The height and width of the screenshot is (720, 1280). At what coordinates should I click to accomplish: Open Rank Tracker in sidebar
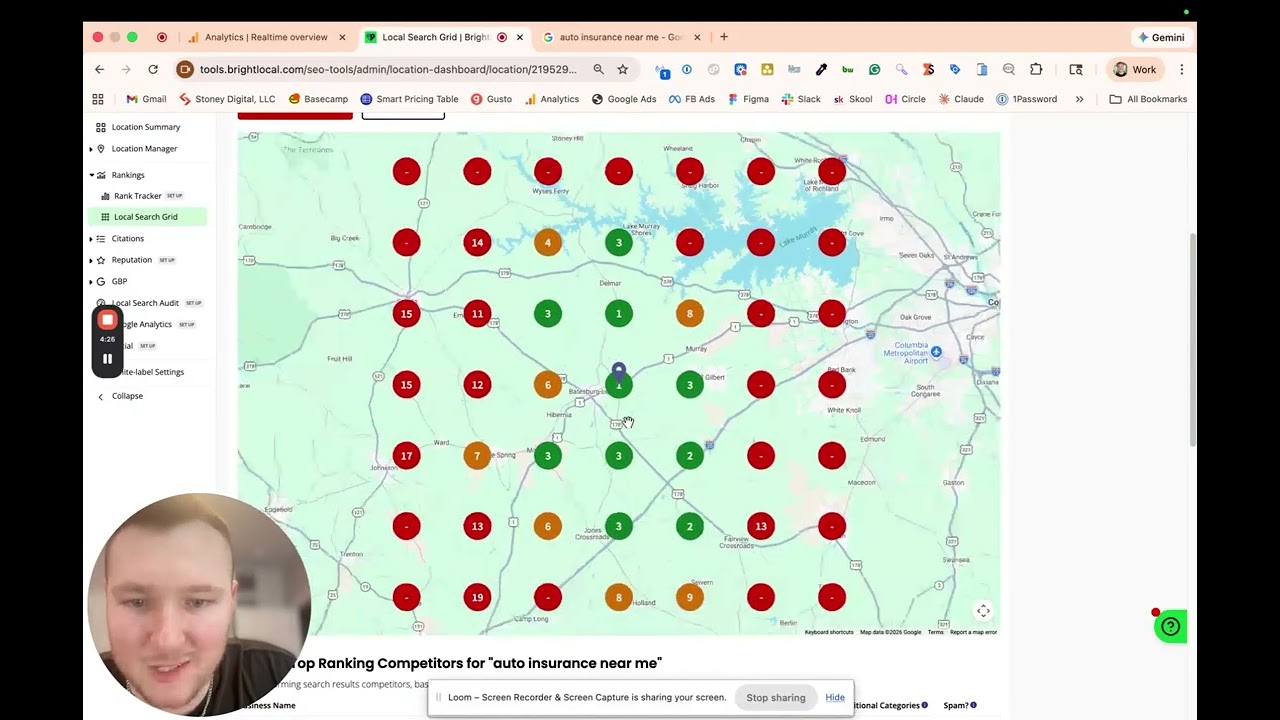click(x=137, y=196)
